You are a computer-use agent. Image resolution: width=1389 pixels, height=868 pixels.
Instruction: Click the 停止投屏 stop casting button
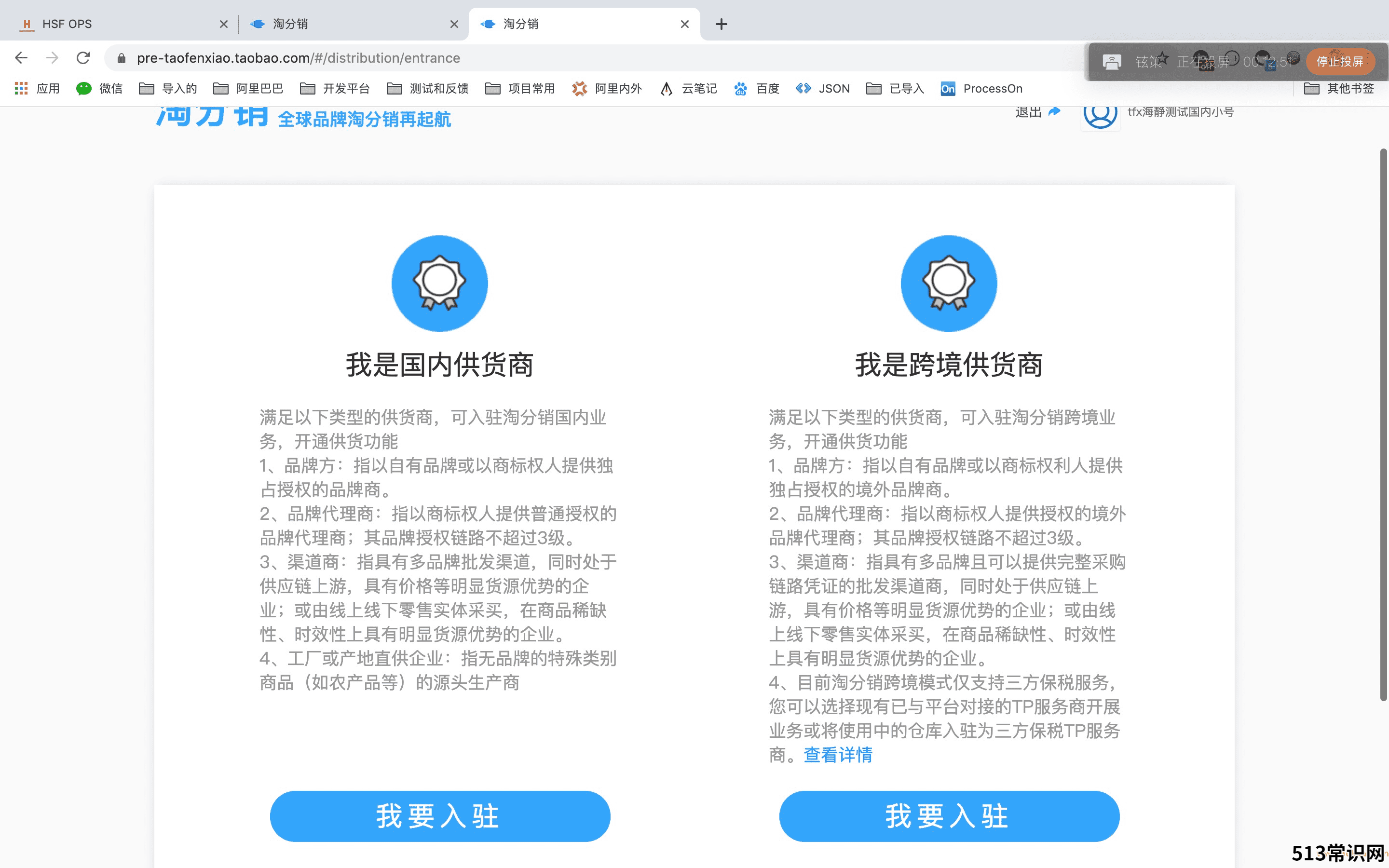[1340, 61]
